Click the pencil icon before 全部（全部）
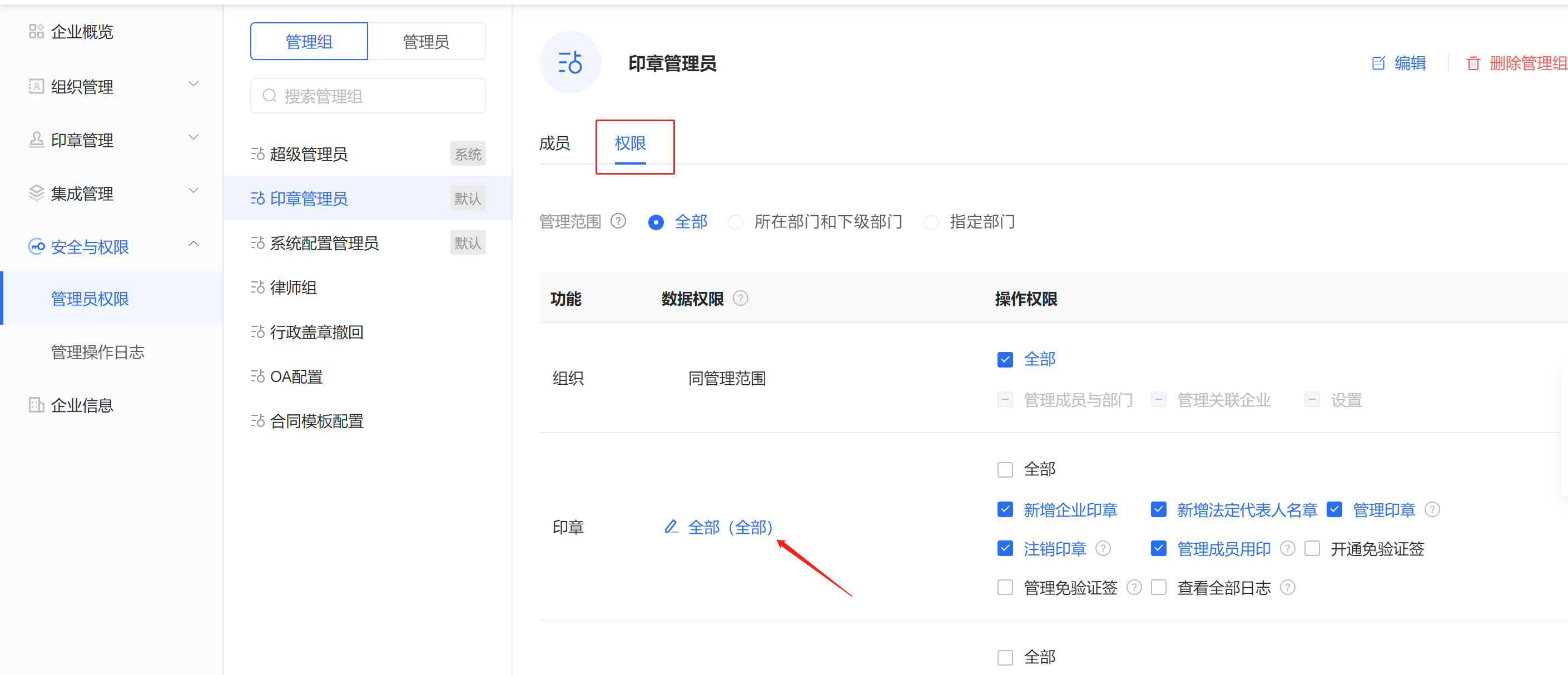1568x675 pixels. coord(671,527)
